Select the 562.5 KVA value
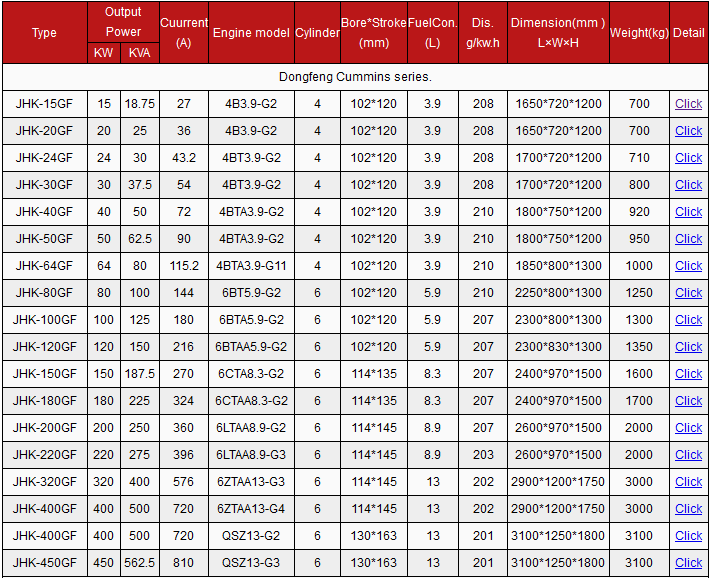 (140, 563)
